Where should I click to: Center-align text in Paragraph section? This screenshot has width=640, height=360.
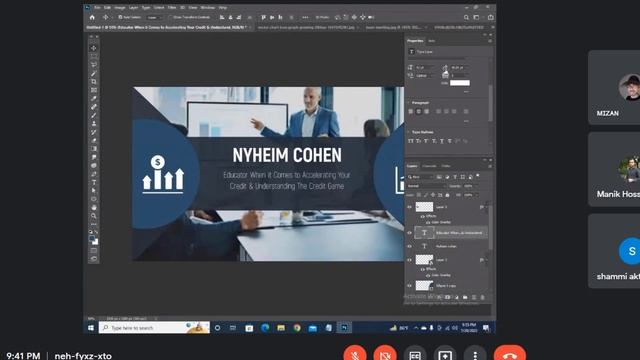(418, 111)
